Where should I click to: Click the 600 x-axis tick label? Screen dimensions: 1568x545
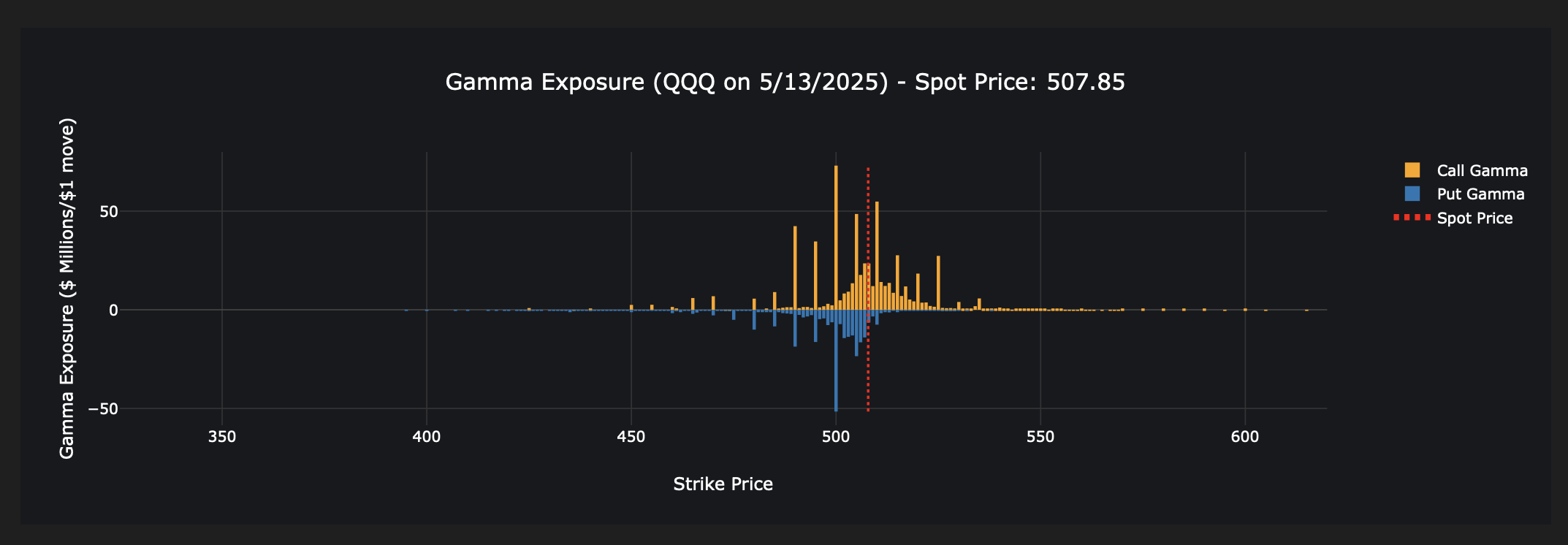(x=1245, y=437)
